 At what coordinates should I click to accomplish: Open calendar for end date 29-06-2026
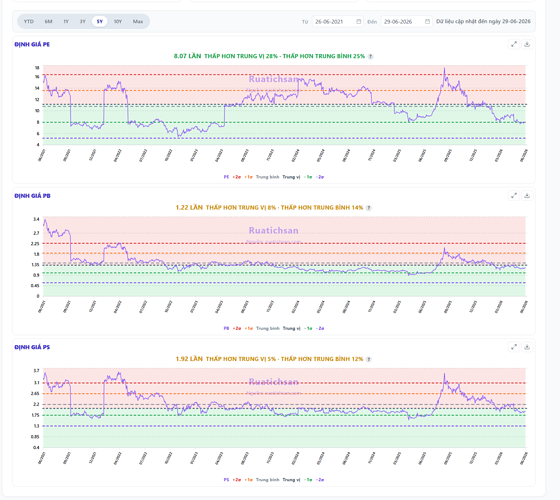pos(427,21)
